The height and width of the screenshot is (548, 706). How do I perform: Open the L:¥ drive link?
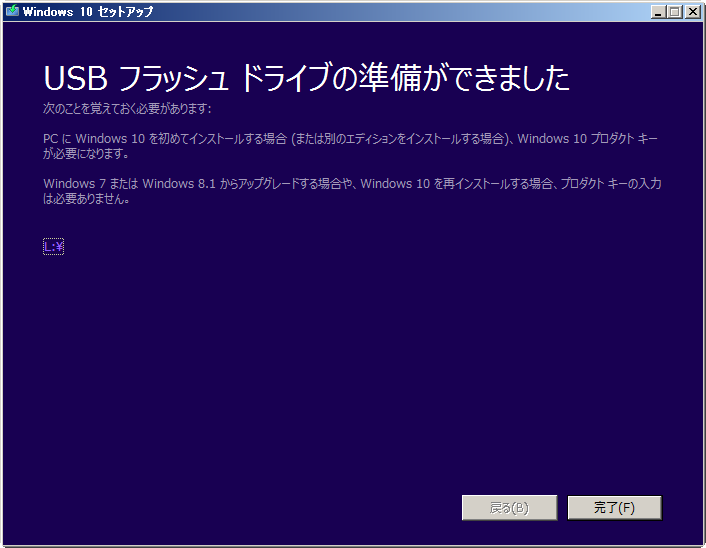[x=54, y=246]
